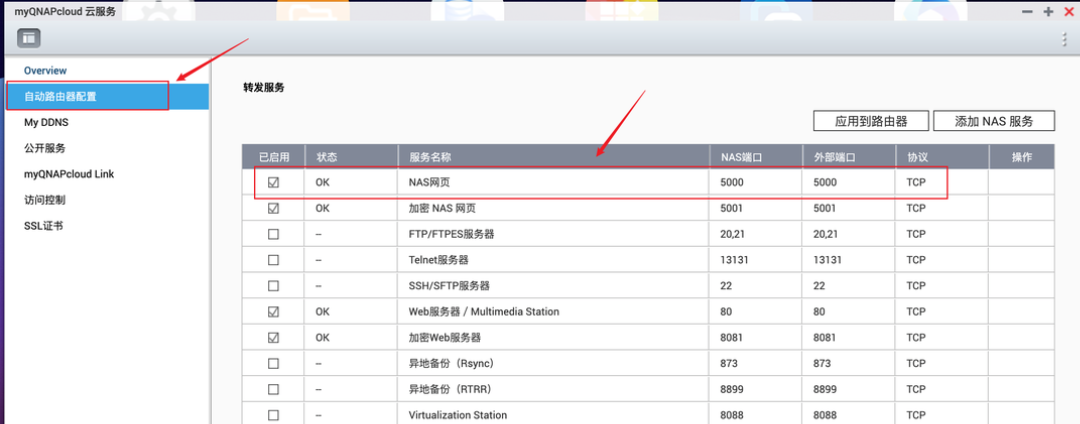
Task: Click TCP protocol in NAS网页 row
Action: [915, 182]
